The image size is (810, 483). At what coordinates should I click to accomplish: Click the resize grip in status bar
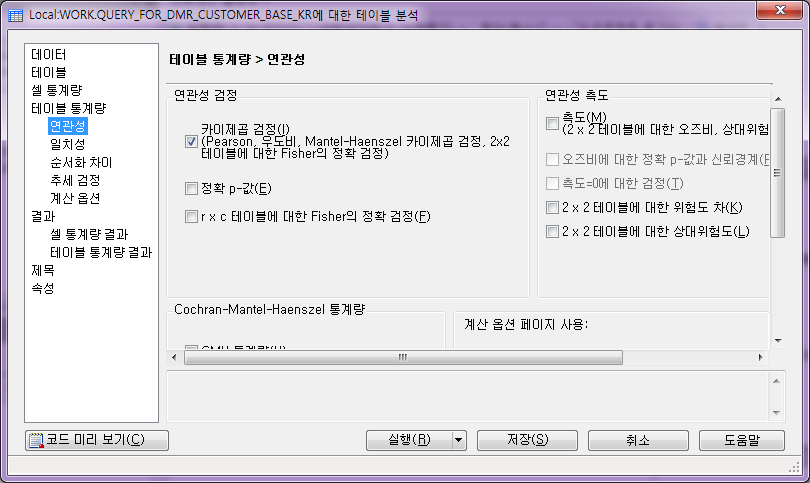795,468
